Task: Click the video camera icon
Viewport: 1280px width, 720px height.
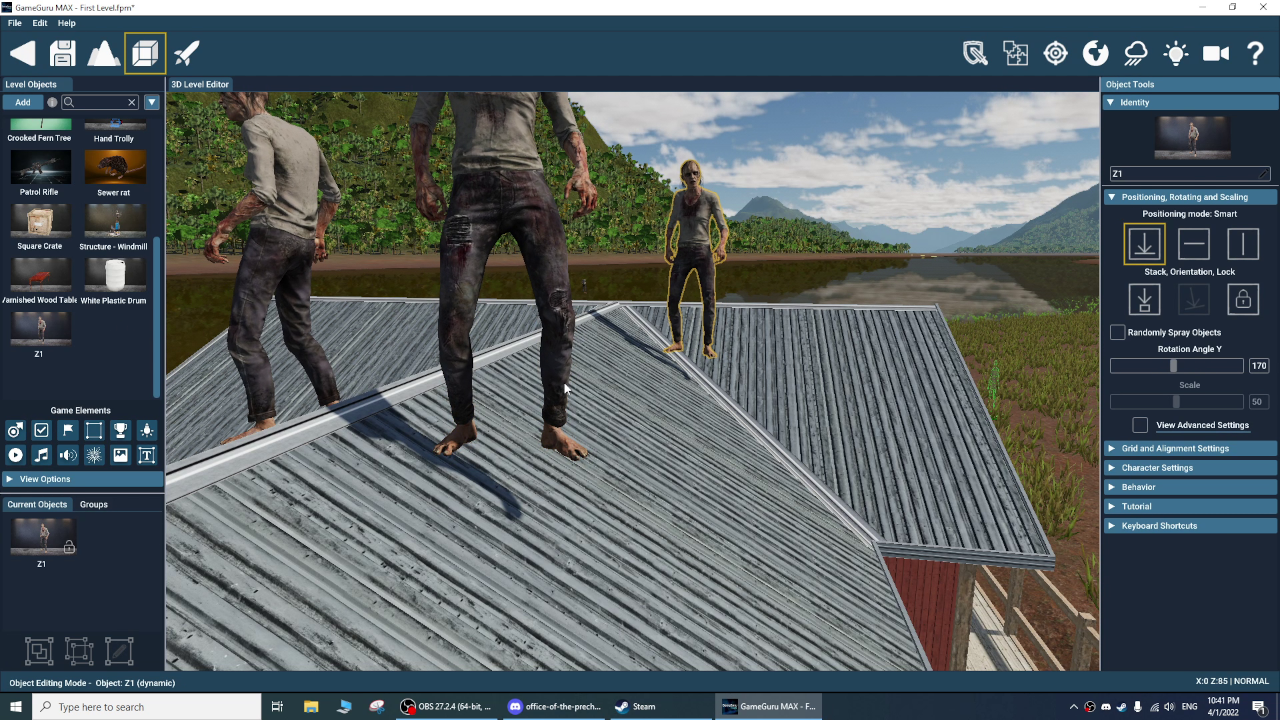Action: coord(1216,54)
